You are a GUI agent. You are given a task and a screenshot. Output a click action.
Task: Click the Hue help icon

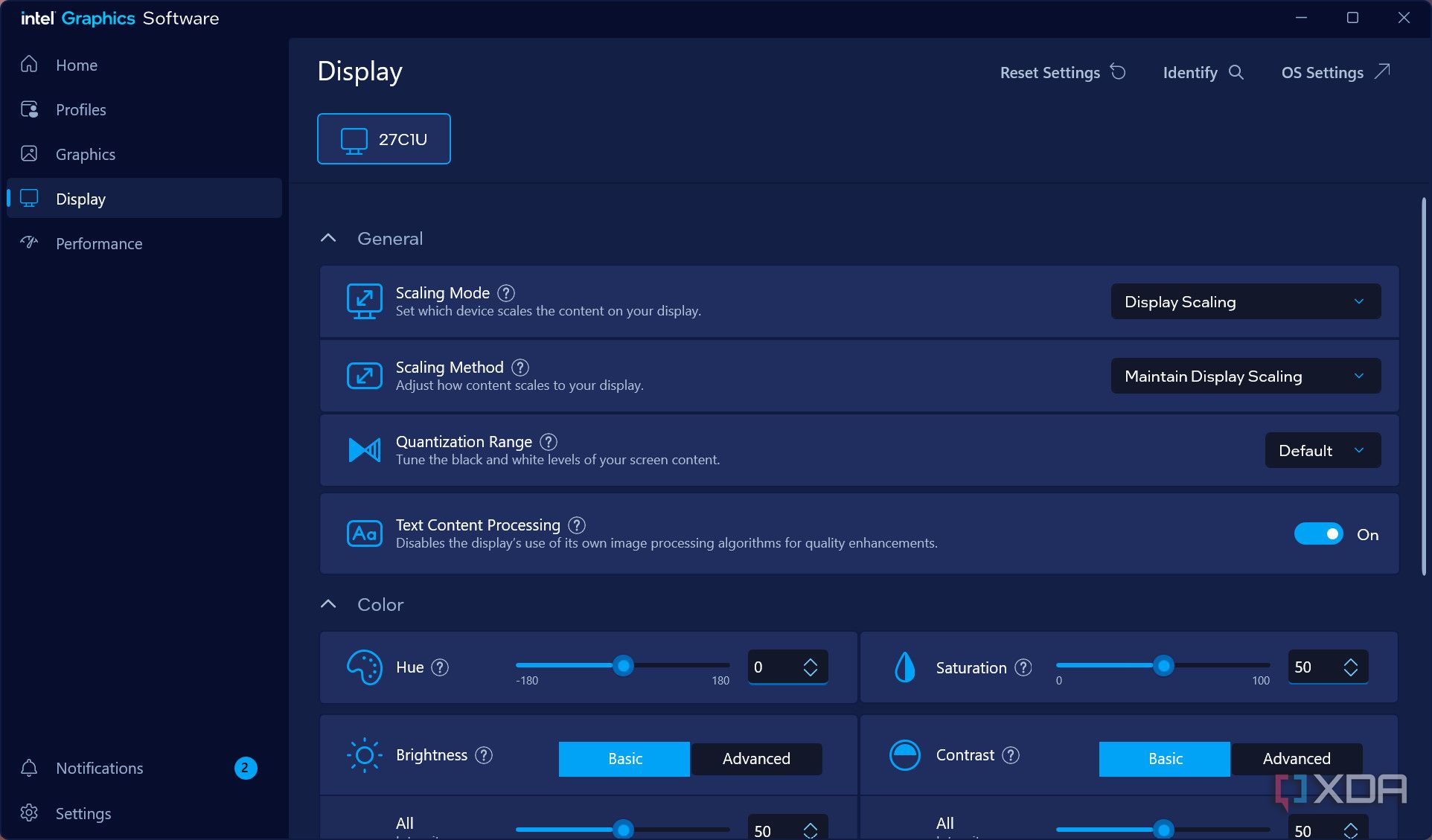441,667
